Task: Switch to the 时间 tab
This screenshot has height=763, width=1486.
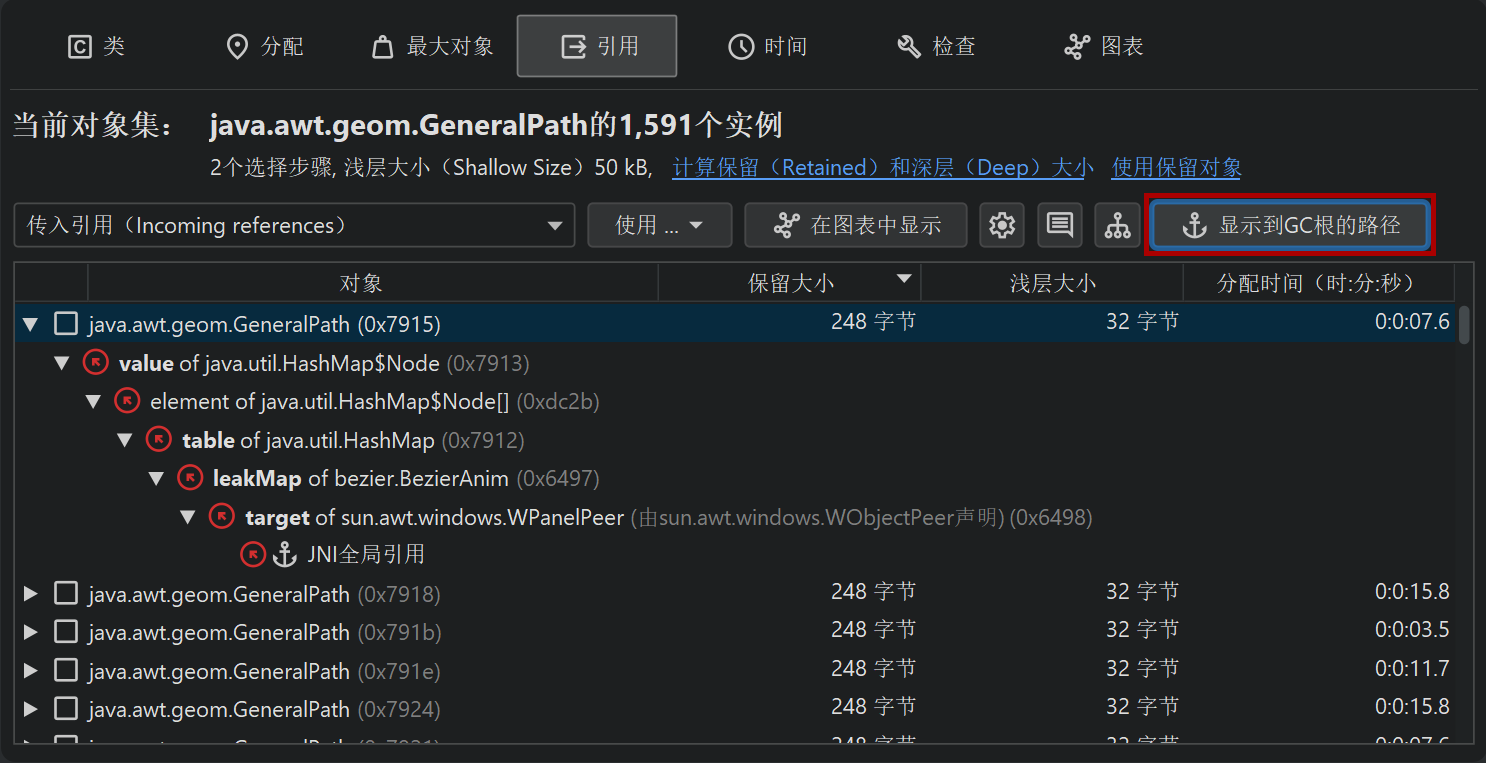Action: pos(767,46)
